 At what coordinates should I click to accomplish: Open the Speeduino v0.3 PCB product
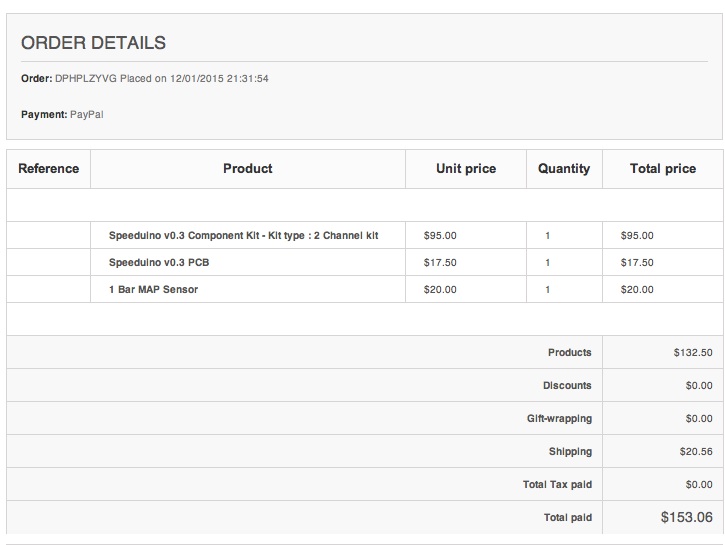(159, 263)
